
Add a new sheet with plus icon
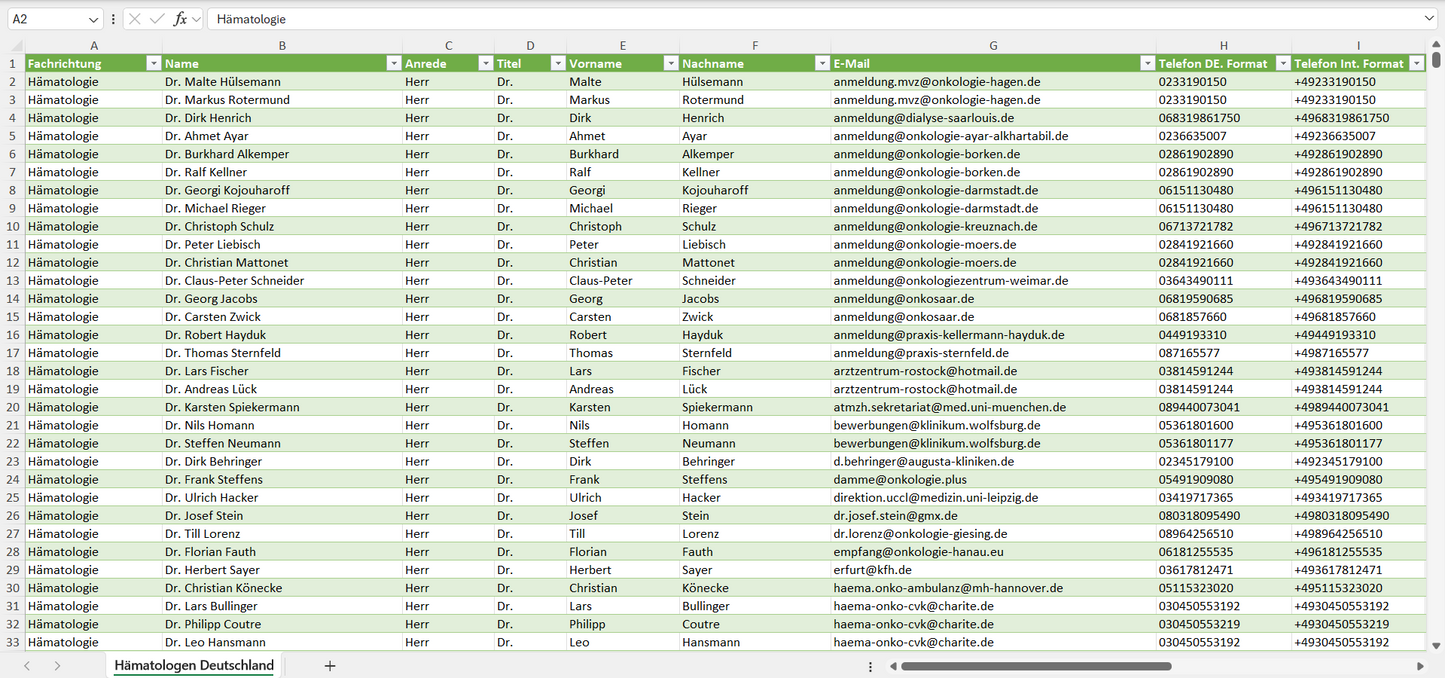(330, 666)
